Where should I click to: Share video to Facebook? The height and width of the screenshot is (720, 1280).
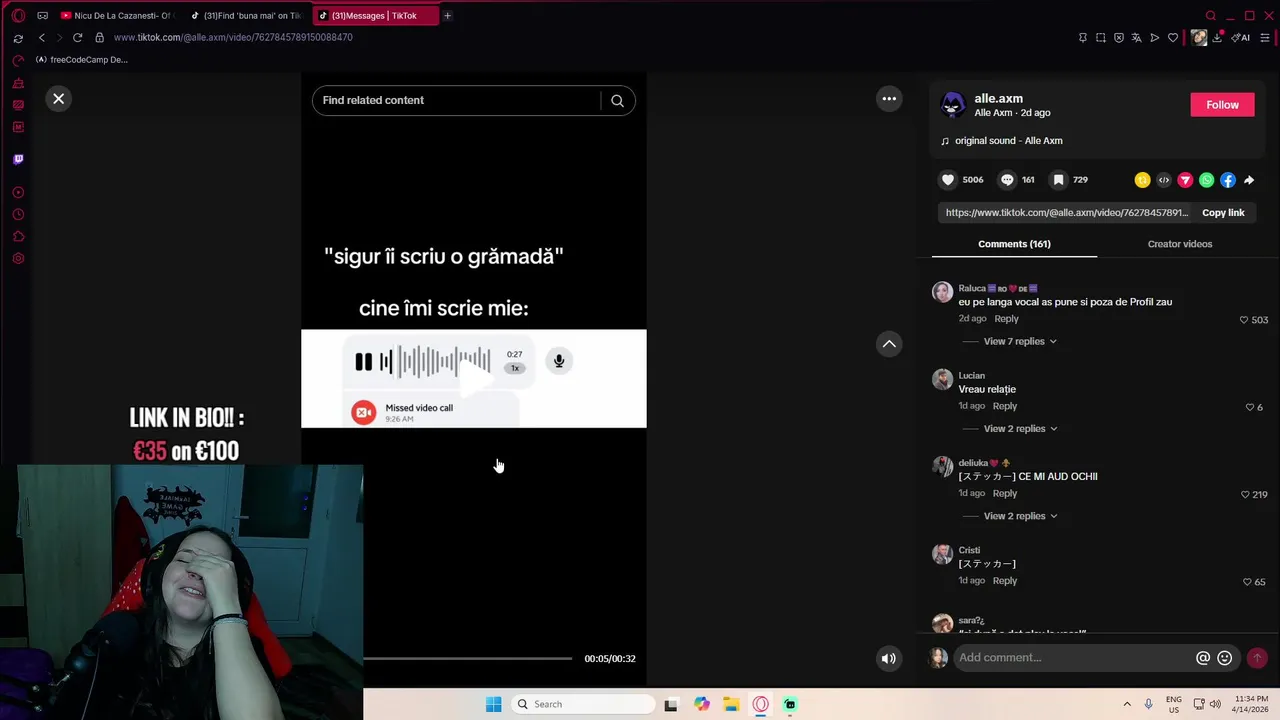(x=1228, y=180)
